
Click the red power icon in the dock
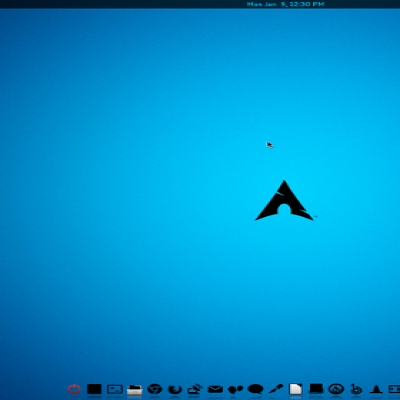pos(74,389)
